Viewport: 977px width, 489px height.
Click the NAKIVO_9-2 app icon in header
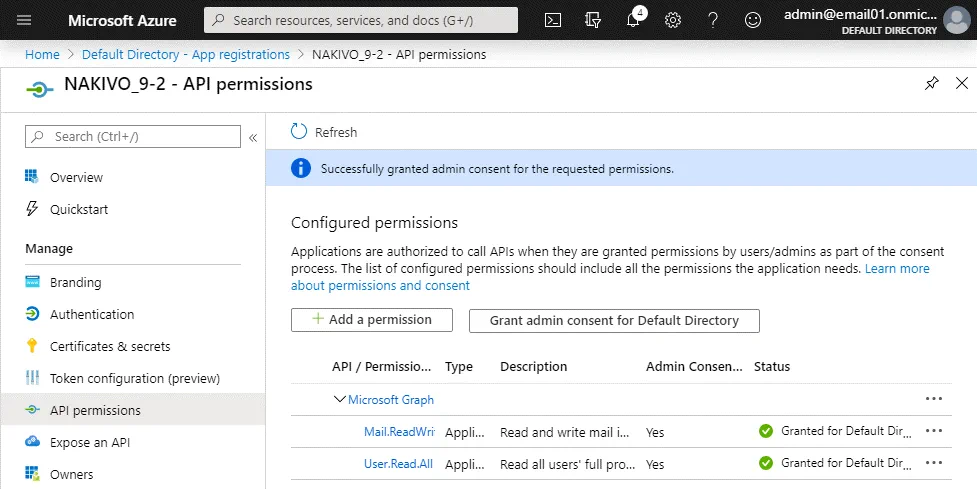[40, 90]
